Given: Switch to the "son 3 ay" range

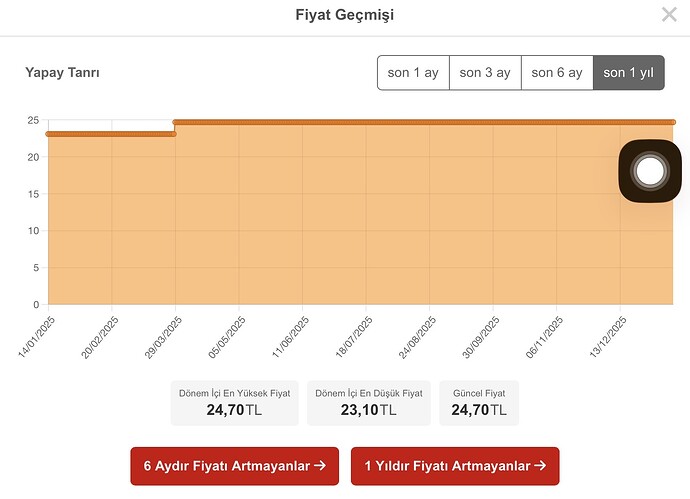Looking at the screenshot, I should pyautogui.click(x=485, y=73).
